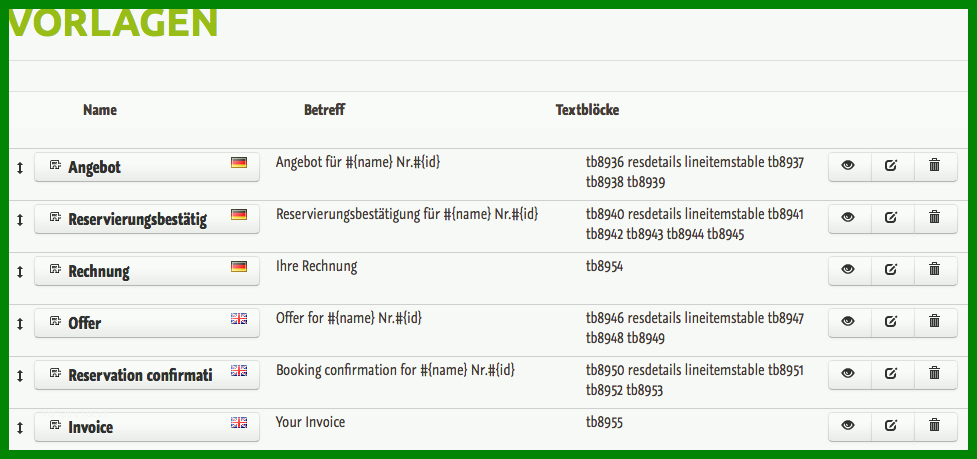
Task: Preview the Rechnung template
Action: (x=849, y=270)
